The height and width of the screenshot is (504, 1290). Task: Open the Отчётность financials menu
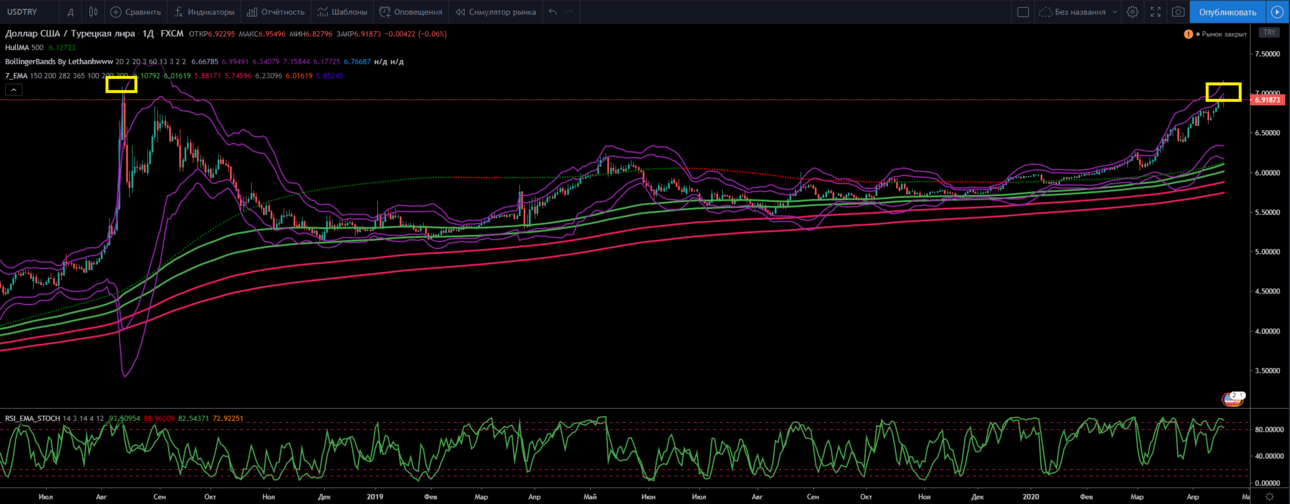[x=275, y=12]
